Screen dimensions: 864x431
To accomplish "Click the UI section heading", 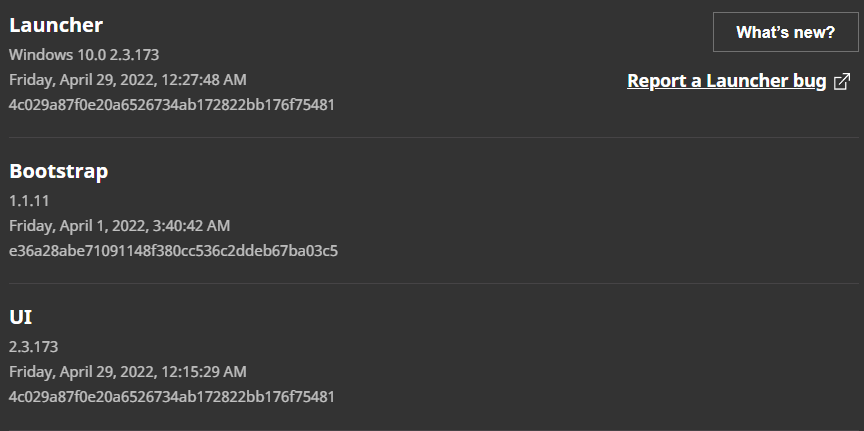I will [20, 317].
